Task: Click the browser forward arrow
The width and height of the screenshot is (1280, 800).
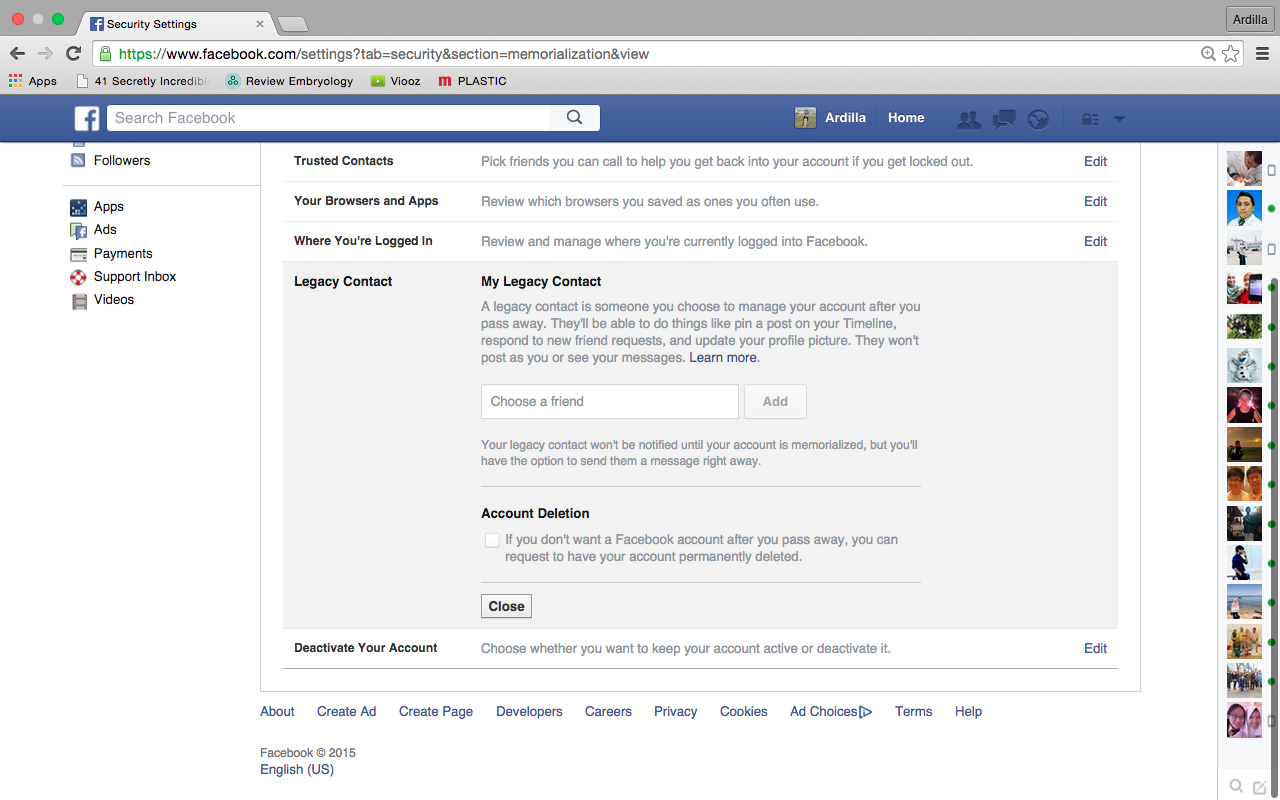Action: coord(45,54)
